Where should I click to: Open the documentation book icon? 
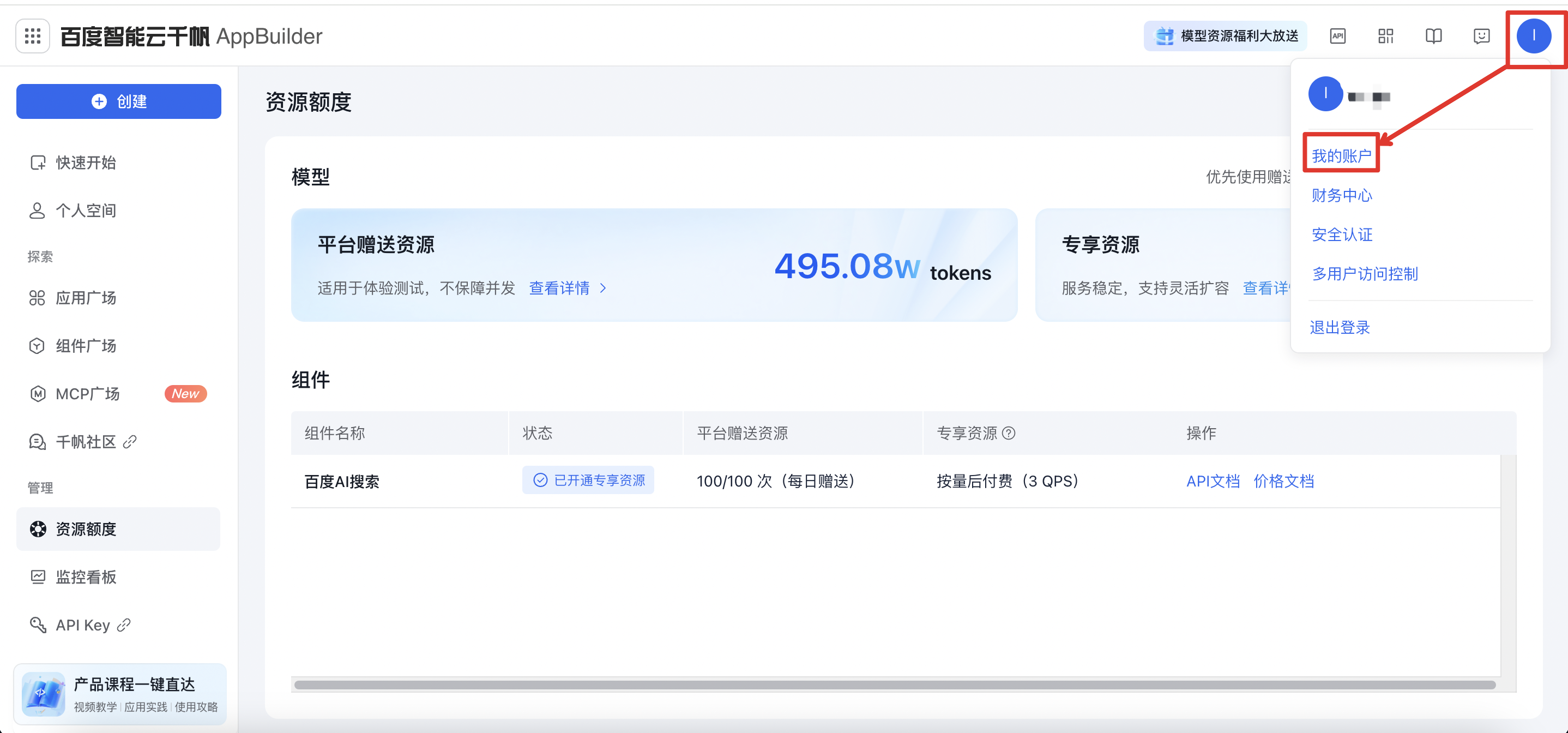coord(1433,37)
